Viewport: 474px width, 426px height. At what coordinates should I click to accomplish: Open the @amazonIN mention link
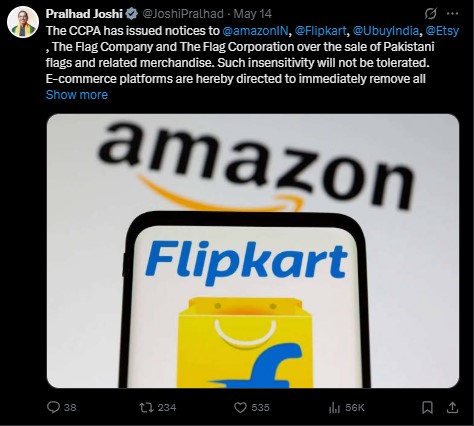pyautogui.click(x=255, y=31)
